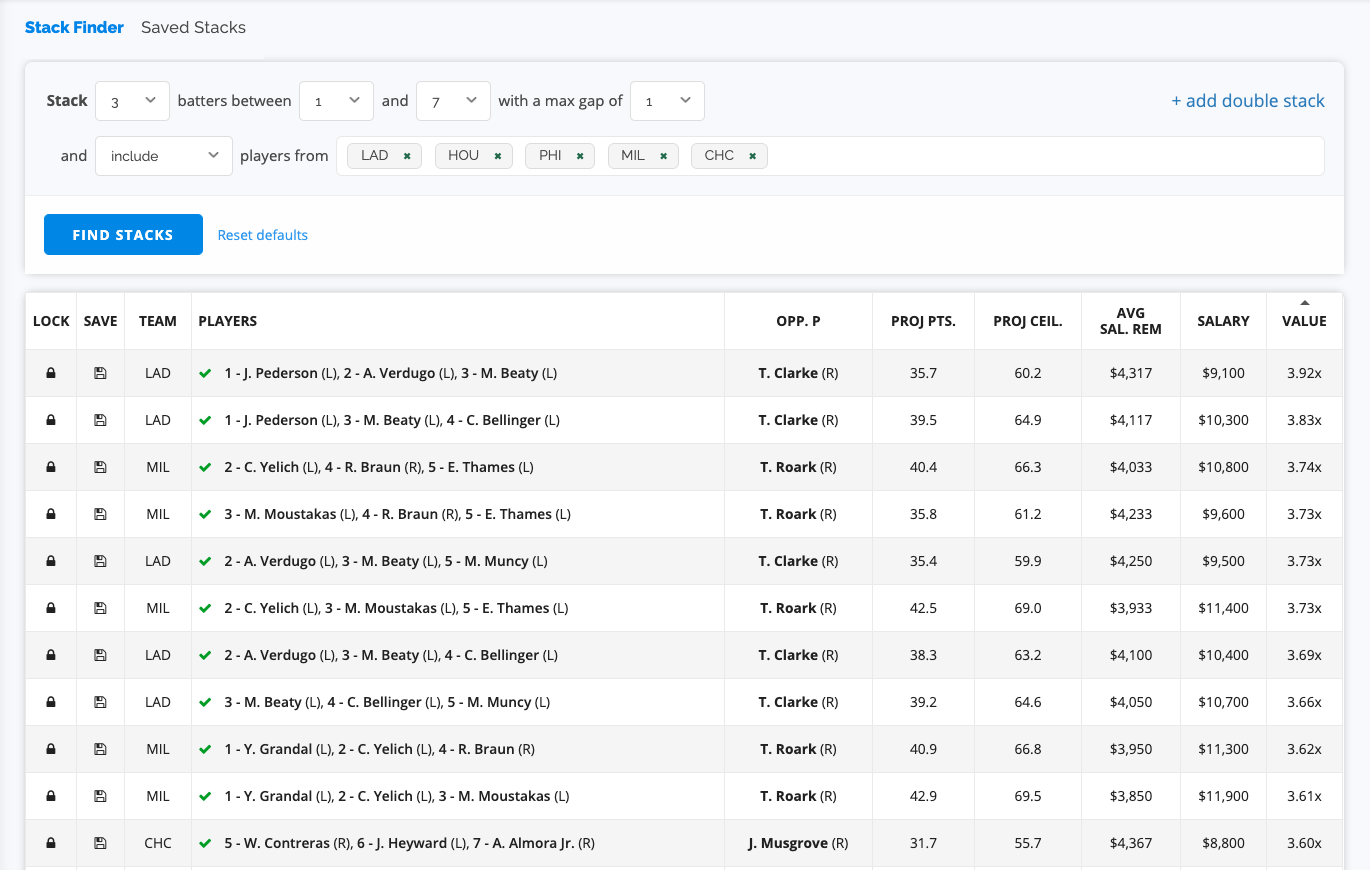Lock the Yelich, Moustakas, Thames stack
This screenshot has width=1370, height=870.
51,608
